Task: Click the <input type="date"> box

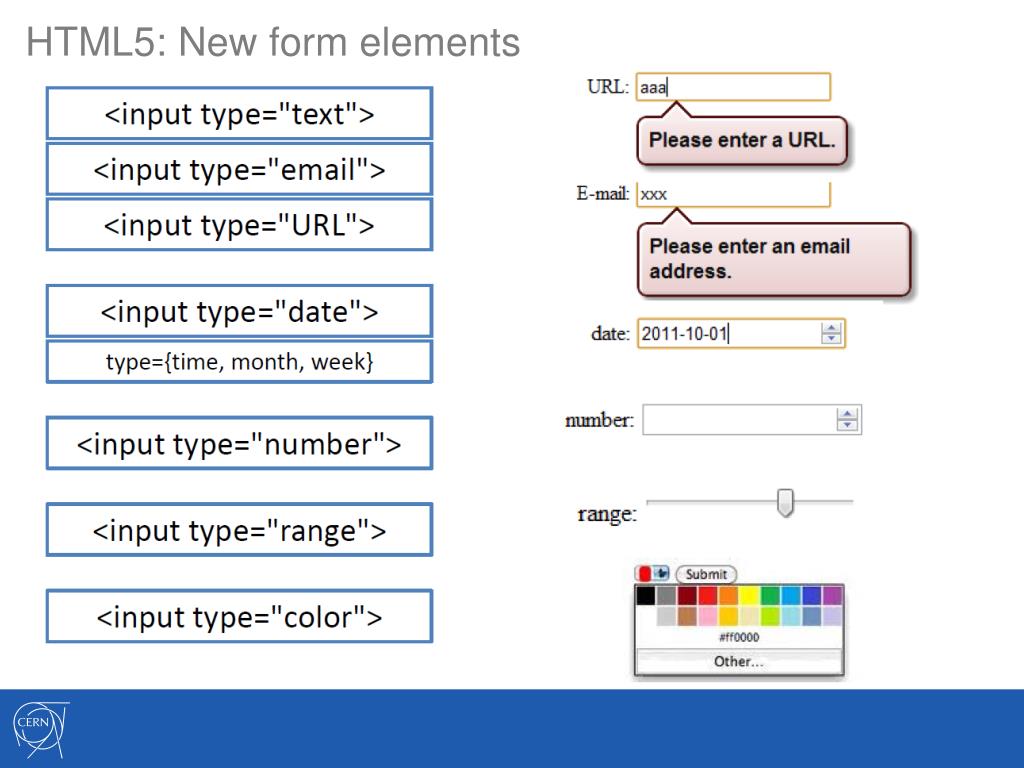Action: pyautogui.click(x=239, y=311)
